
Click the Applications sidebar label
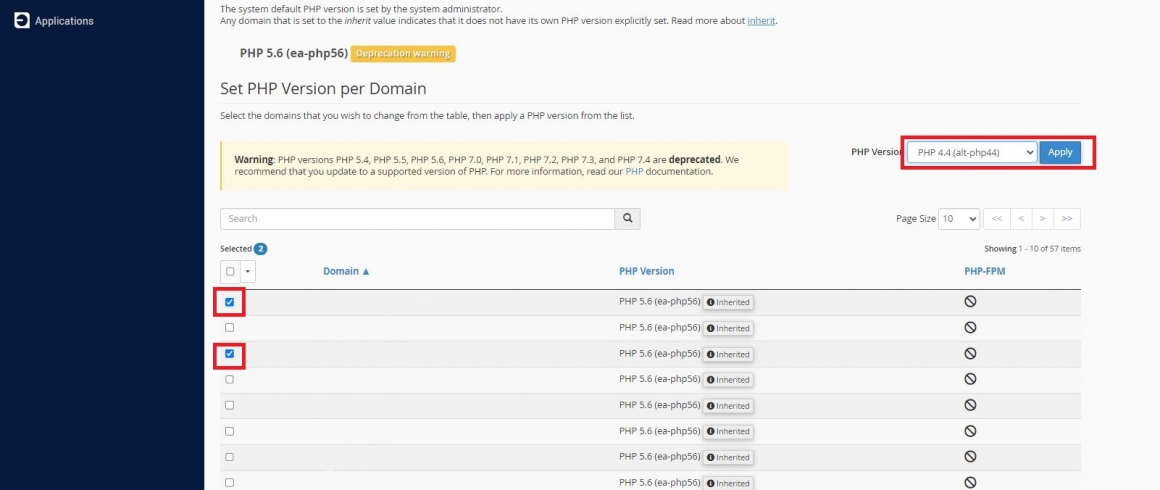64,21
